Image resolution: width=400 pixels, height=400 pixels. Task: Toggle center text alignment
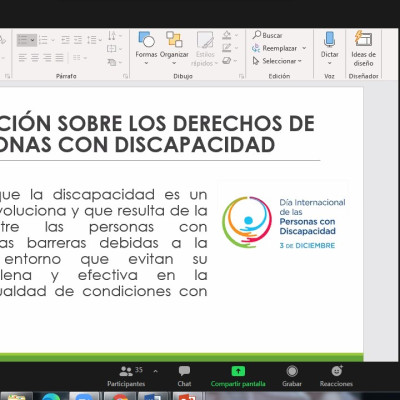(35, 58)
